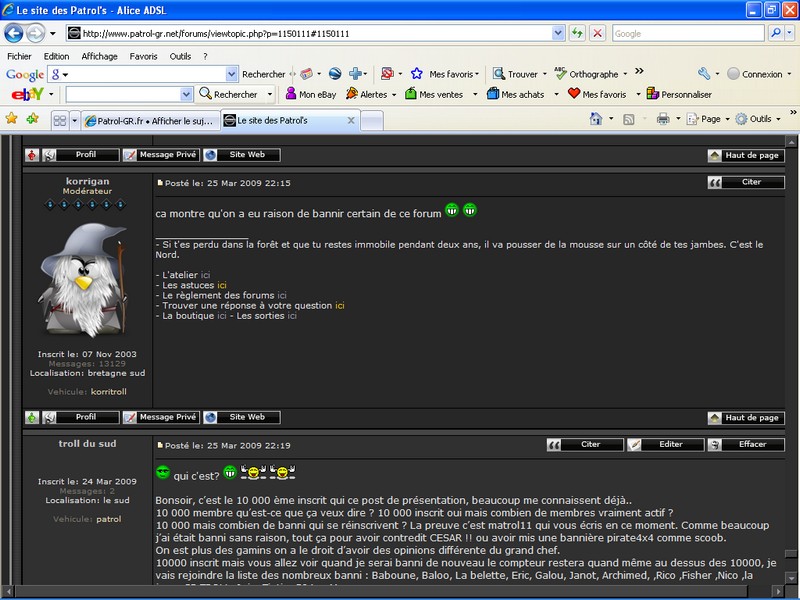The width and height of the screenshot is (800, 600).
Task: Open Mes ventes in eBay toolbar
Action: click(x=434, y=94)
